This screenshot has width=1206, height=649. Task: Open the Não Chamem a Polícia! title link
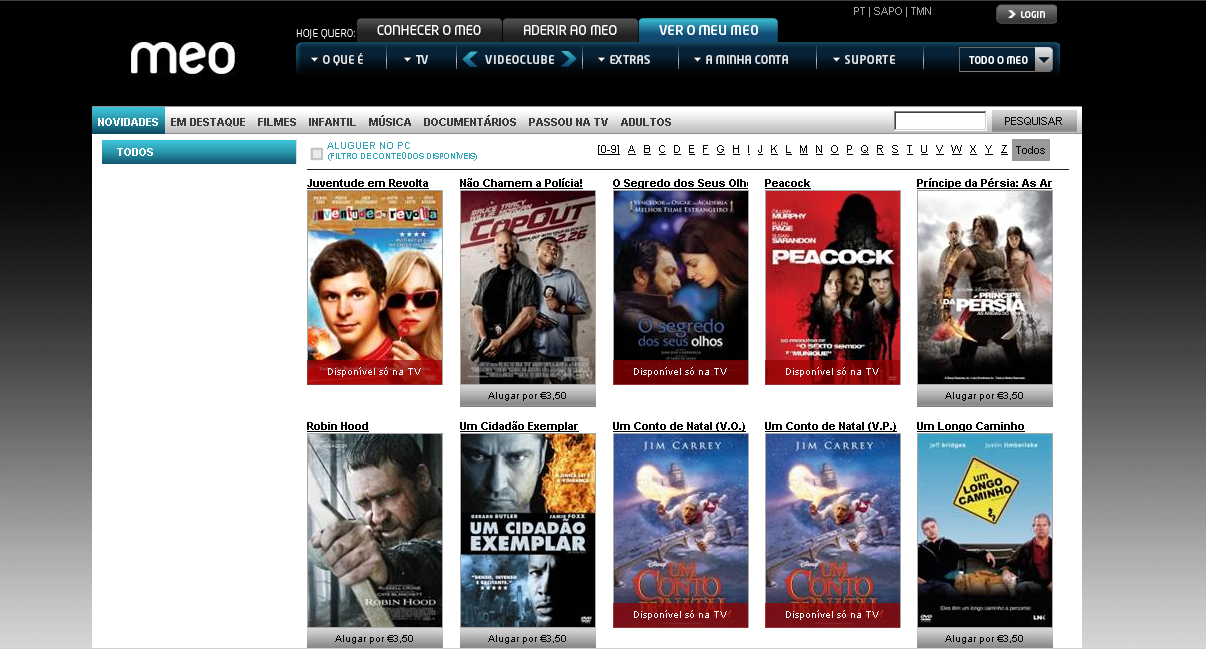[521, 183]
